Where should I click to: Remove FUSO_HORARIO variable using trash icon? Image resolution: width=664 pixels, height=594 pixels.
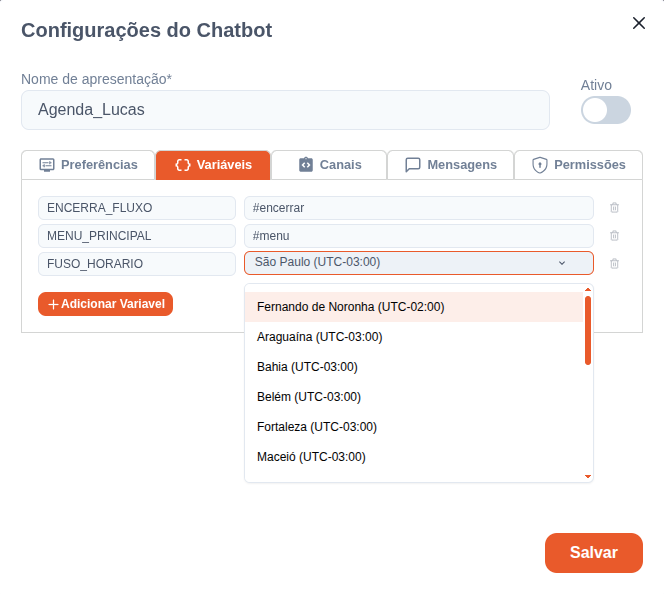[614, 263]
